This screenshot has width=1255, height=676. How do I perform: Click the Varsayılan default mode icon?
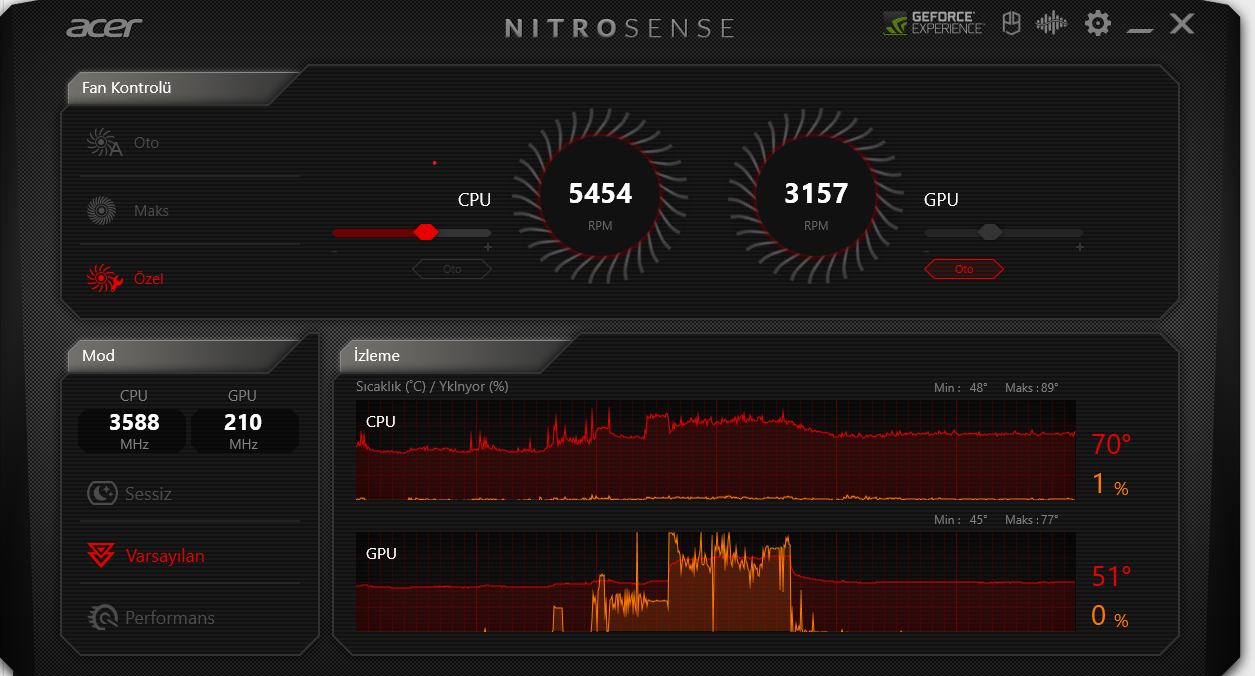coord(101,555)
